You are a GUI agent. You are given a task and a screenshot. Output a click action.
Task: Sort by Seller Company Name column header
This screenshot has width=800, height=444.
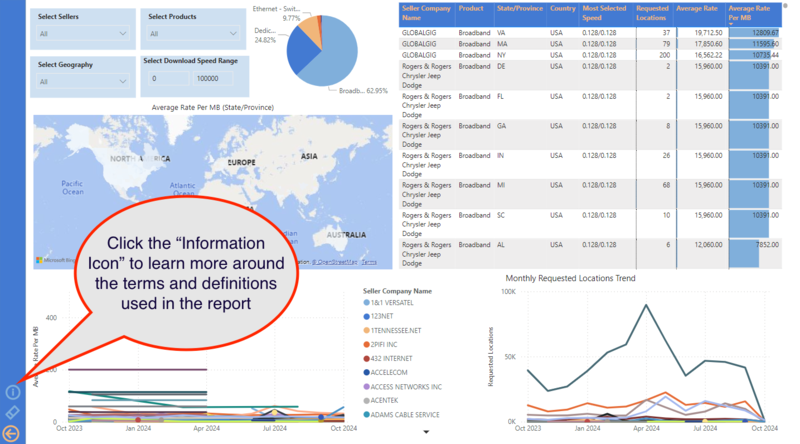point(424,13)
